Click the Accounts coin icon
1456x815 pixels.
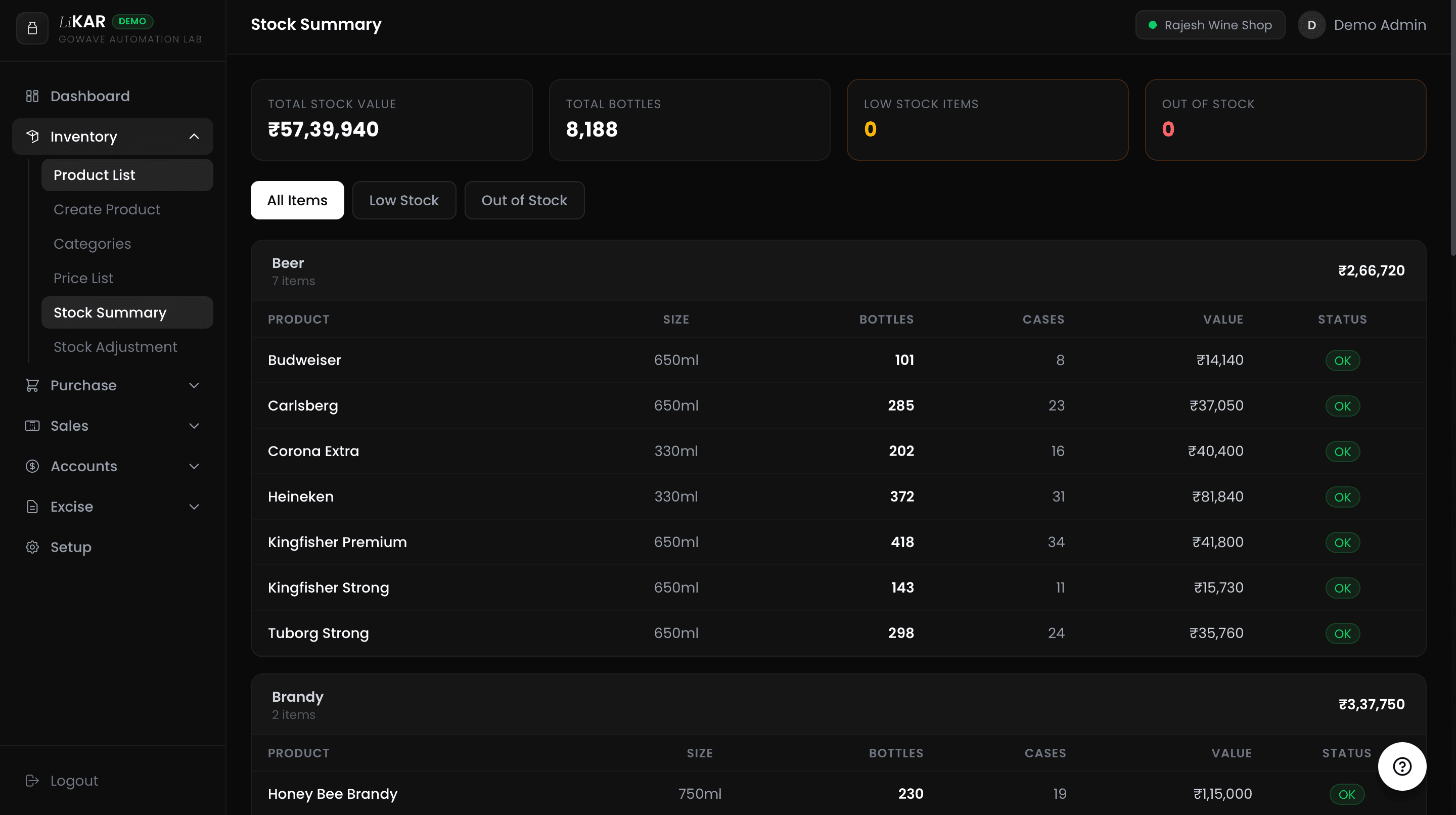pyautogui.click(x=32, y=466)
